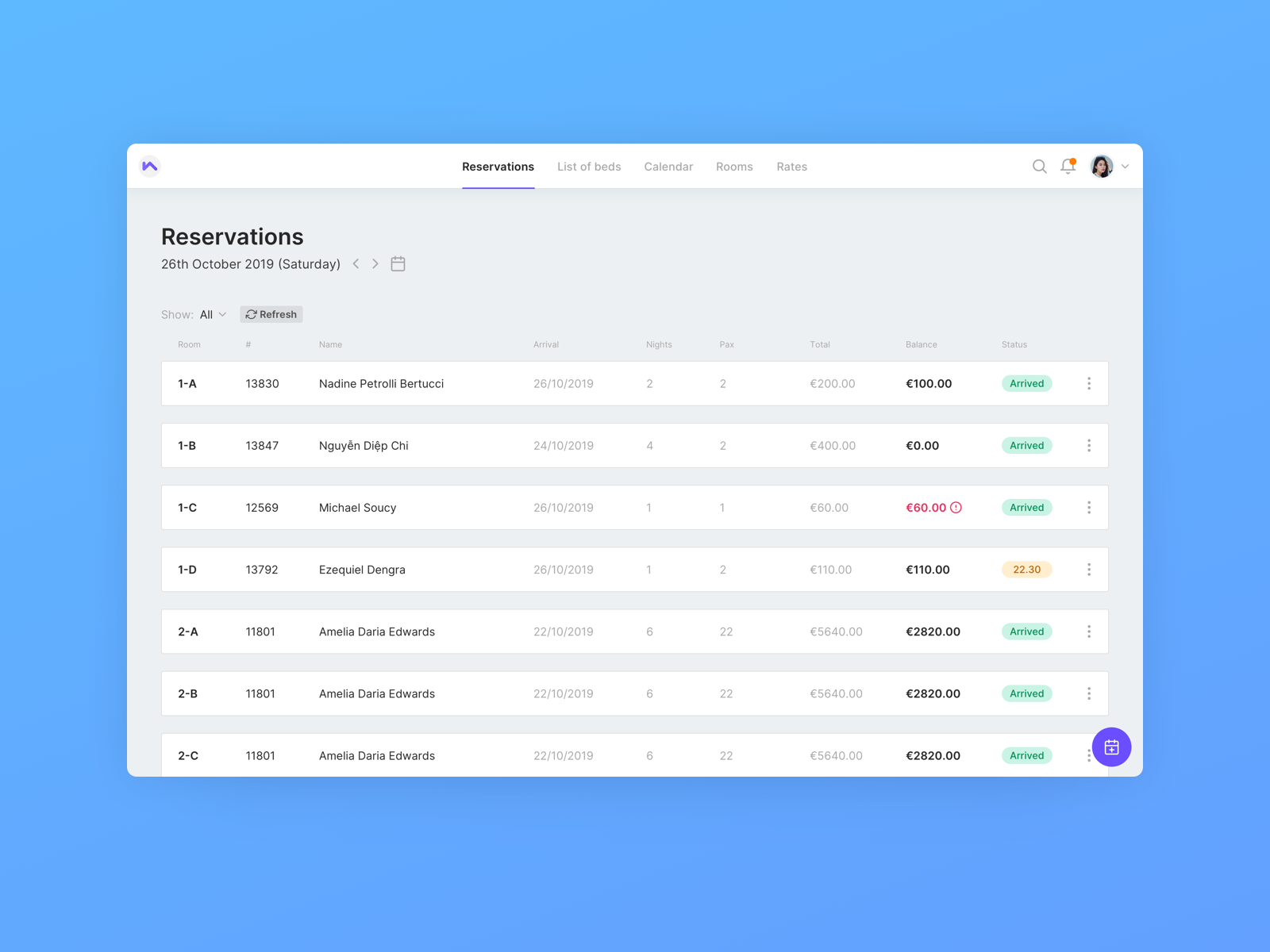Image resolution: width=1270 pixels, height=952 pixels.
Task: Refresh the reservations list
Action: point(271,314)
